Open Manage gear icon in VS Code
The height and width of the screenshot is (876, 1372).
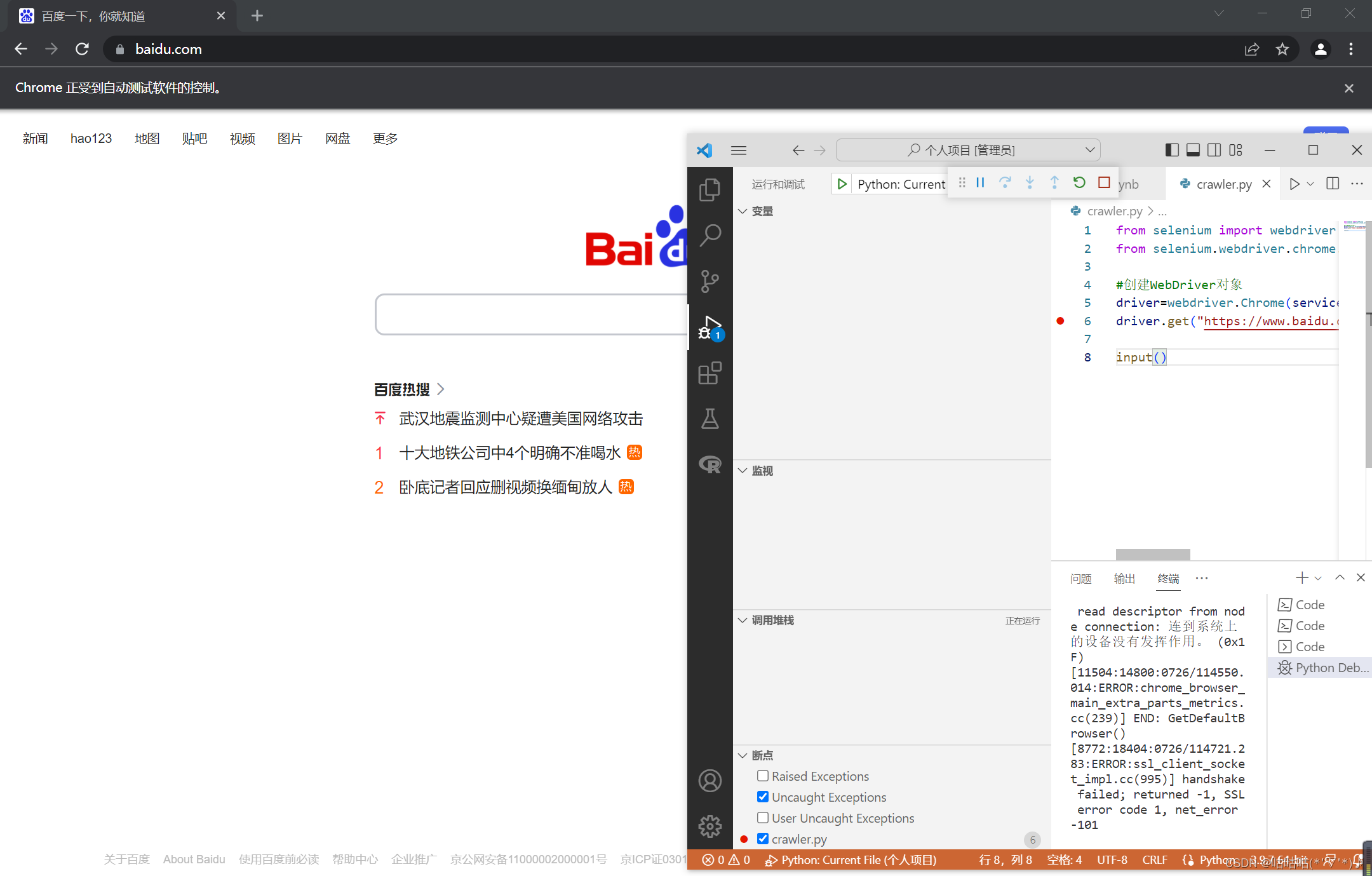pyautogui.click(x=710, y=826)
